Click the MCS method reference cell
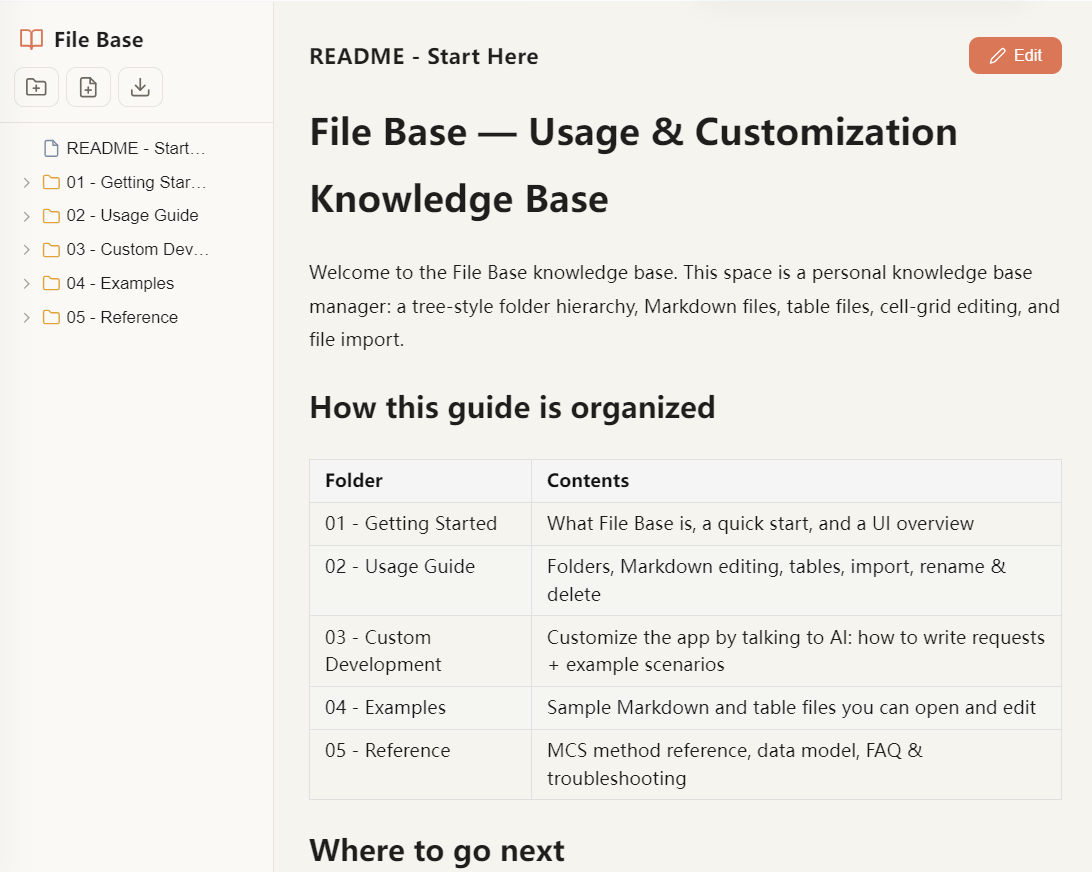1092x872 pixels. coord(796,764)
